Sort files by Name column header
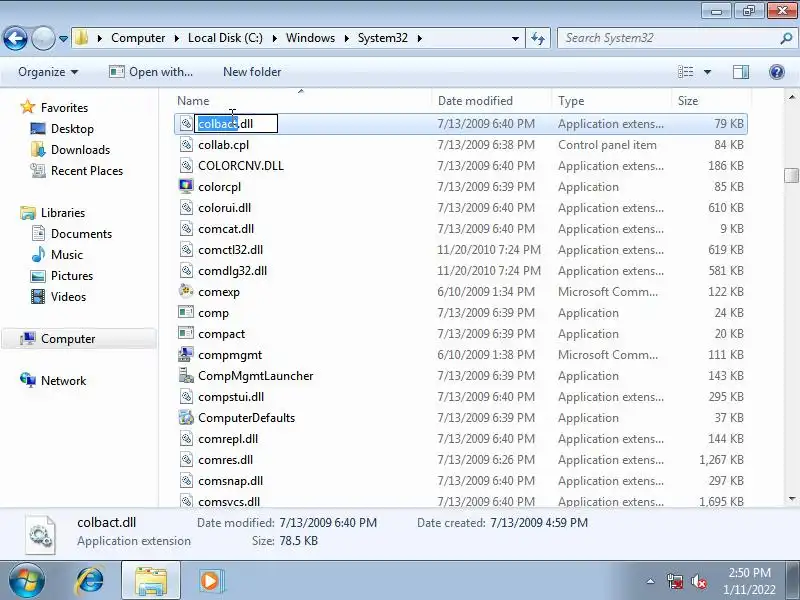This screenshot has width=800, height=600. click(x=303, y=101)
